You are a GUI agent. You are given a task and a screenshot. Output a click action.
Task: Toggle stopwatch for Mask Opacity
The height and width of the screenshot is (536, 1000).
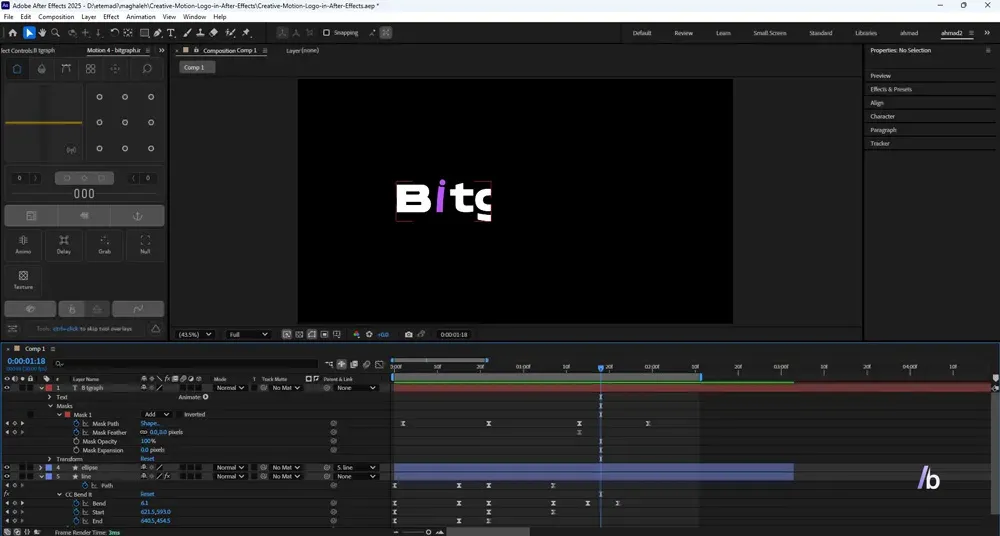[77, 442]
